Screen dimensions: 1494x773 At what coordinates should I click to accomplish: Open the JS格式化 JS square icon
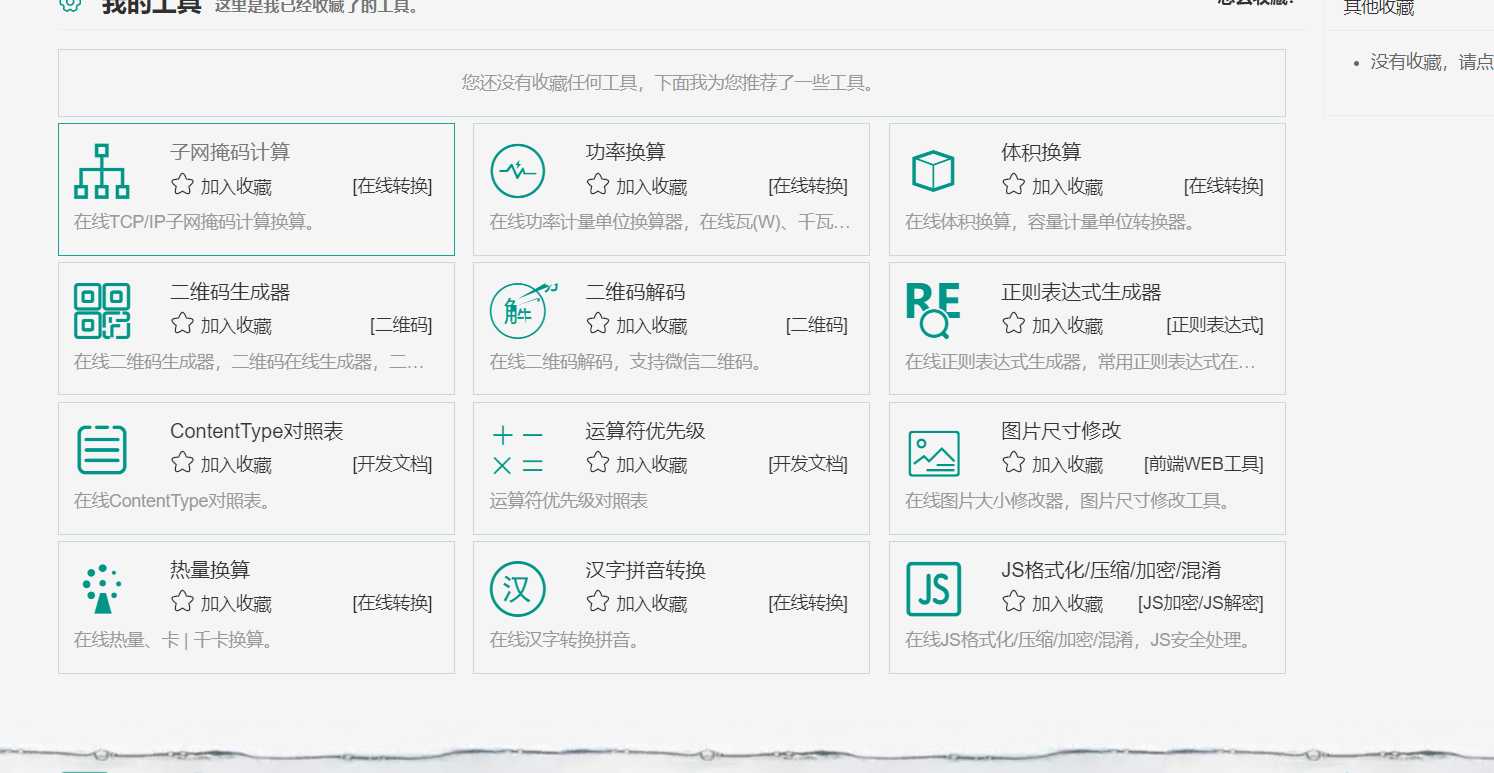(934, 589)
